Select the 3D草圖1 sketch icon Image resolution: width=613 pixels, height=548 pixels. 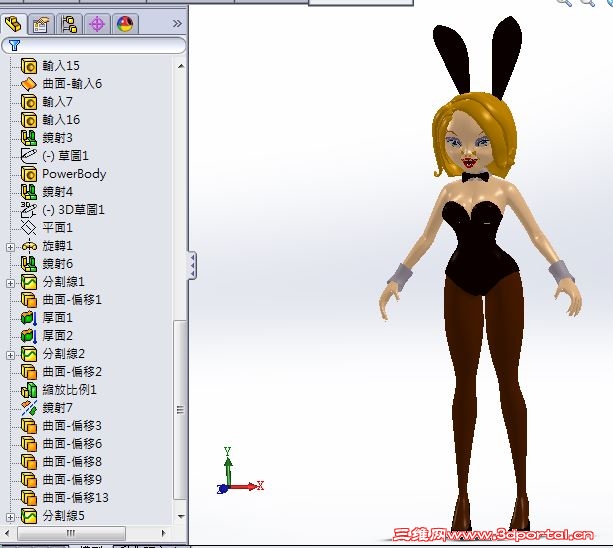29,210
